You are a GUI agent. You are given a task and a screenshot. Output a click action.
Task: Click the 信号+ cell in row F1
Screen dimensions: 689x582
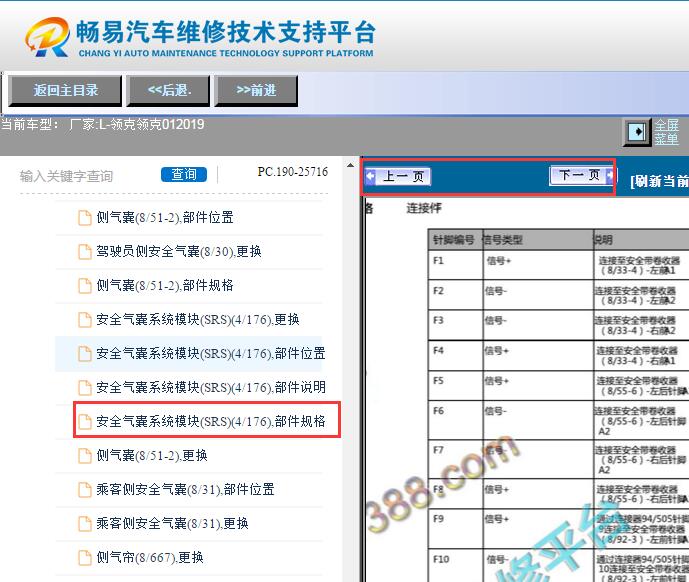(538, 265)
